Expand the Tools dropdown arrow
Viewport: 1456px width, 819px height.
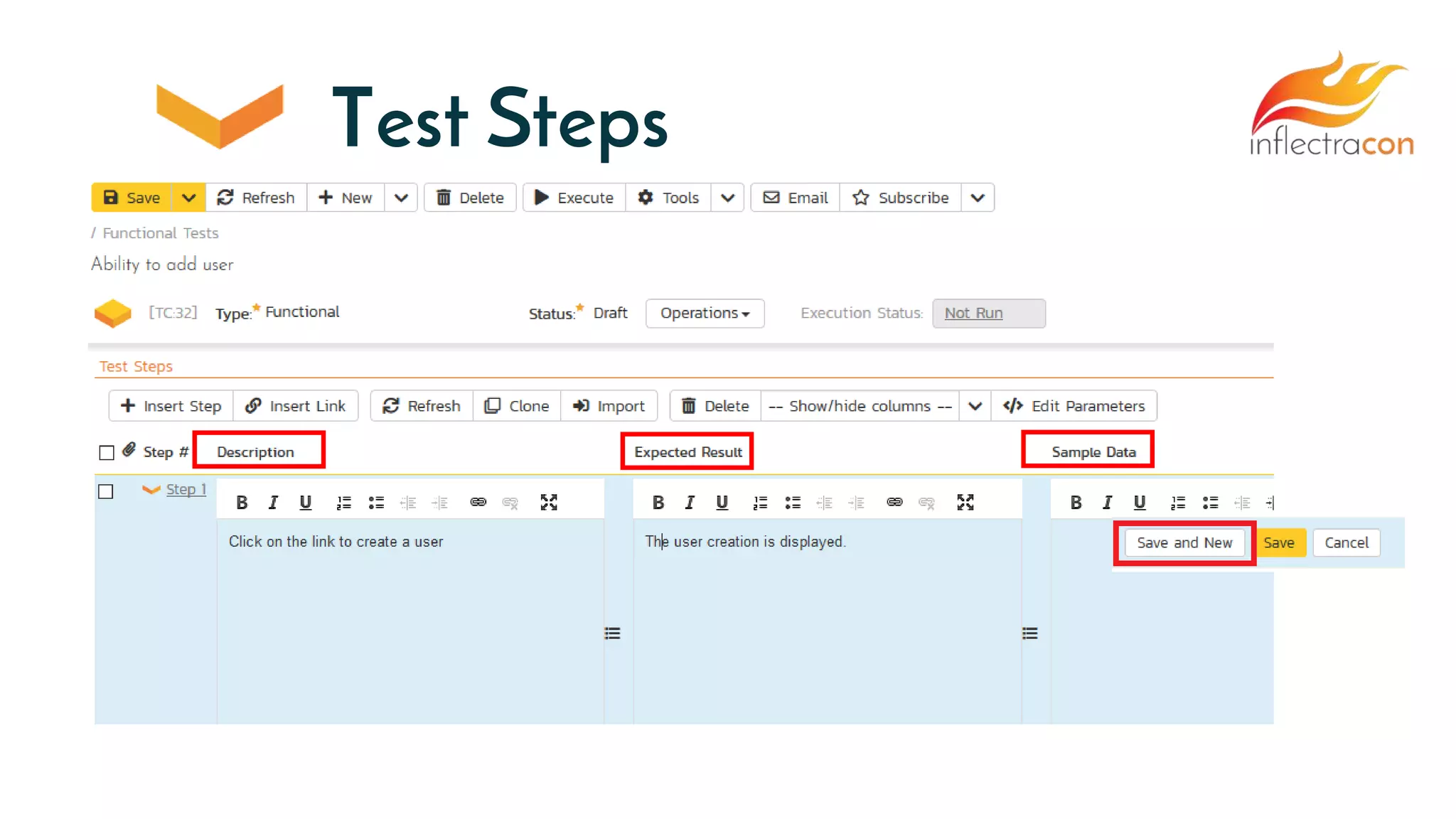727,198
